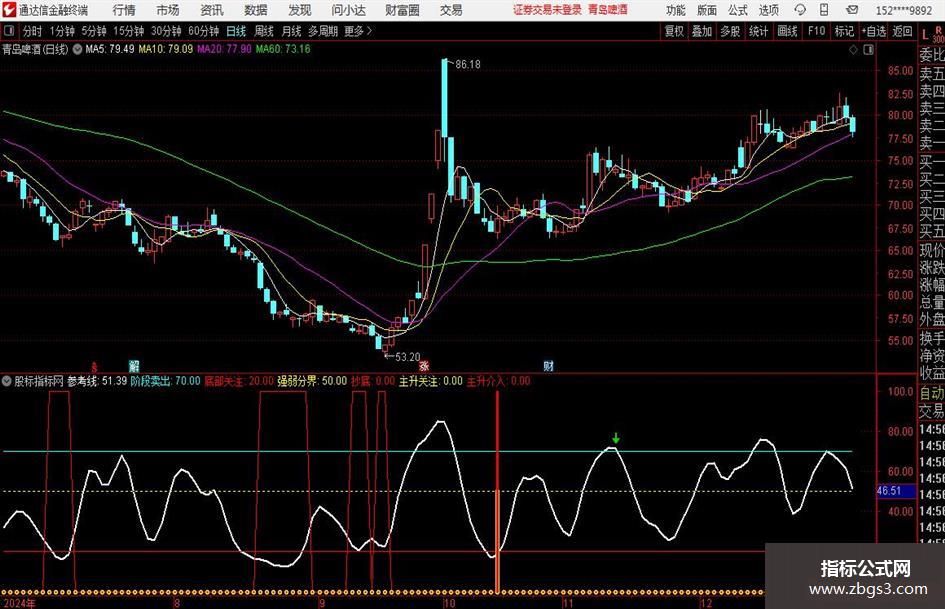Viewport: 945px width, 609px height.
Task: Open the 资讯 menu
Action: coord(212,10)
